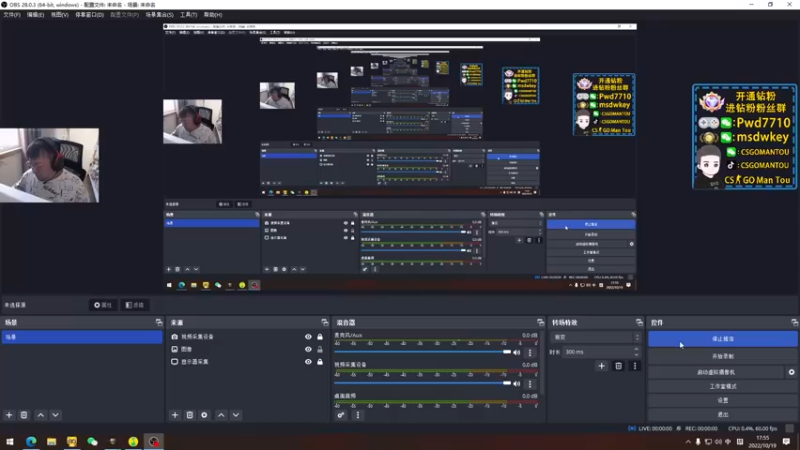Delete selected source with trash icon
The width and height of the screenshot is (800, 450).
(x=190, y=415)
